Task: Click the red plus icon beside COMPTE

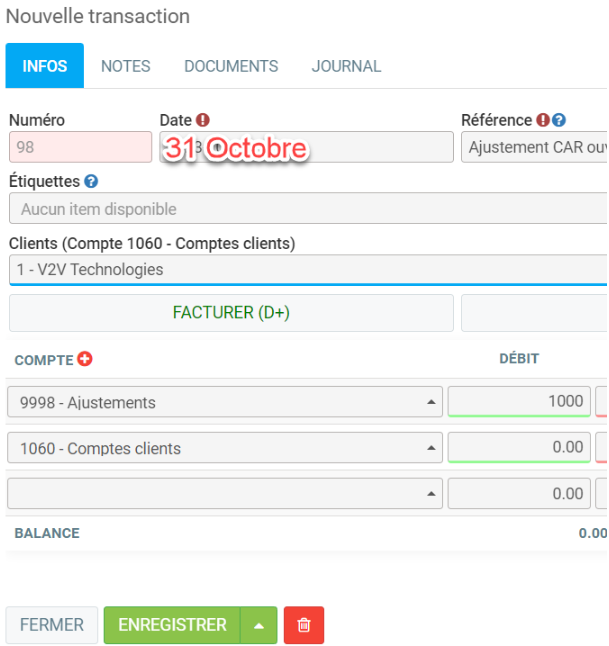Action: point(85,360)
